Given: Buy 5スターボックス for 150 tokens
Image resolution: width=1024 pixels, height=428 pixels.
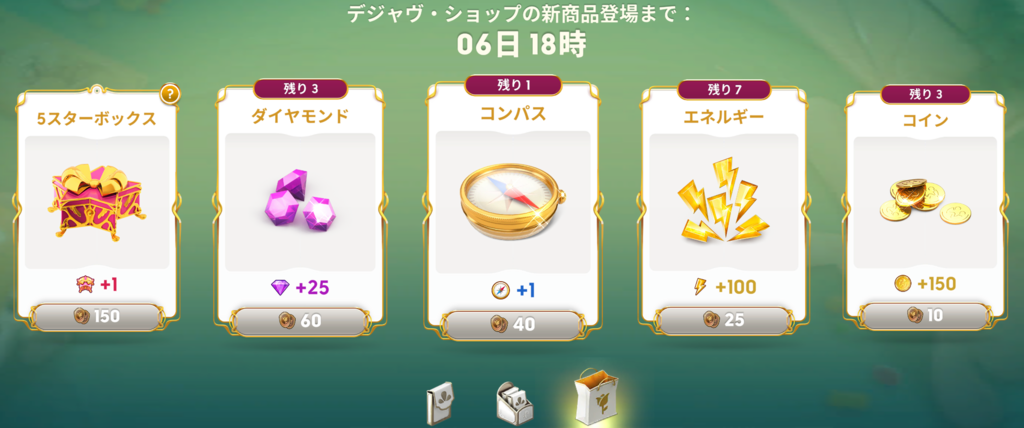Looking at the screenshot, I should coord(97,317).
